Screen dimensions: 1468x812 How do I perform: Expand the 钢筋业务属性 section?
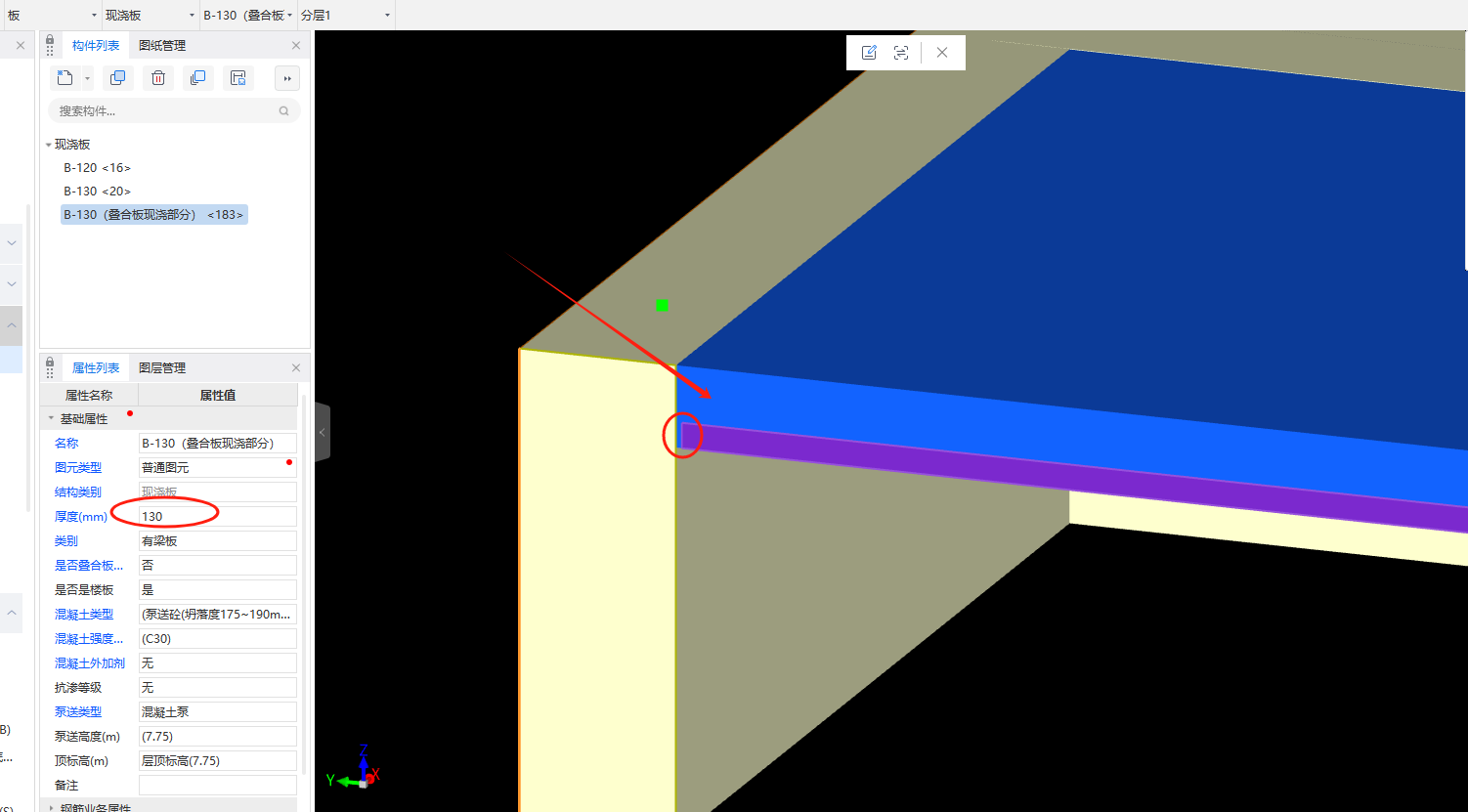52,808
